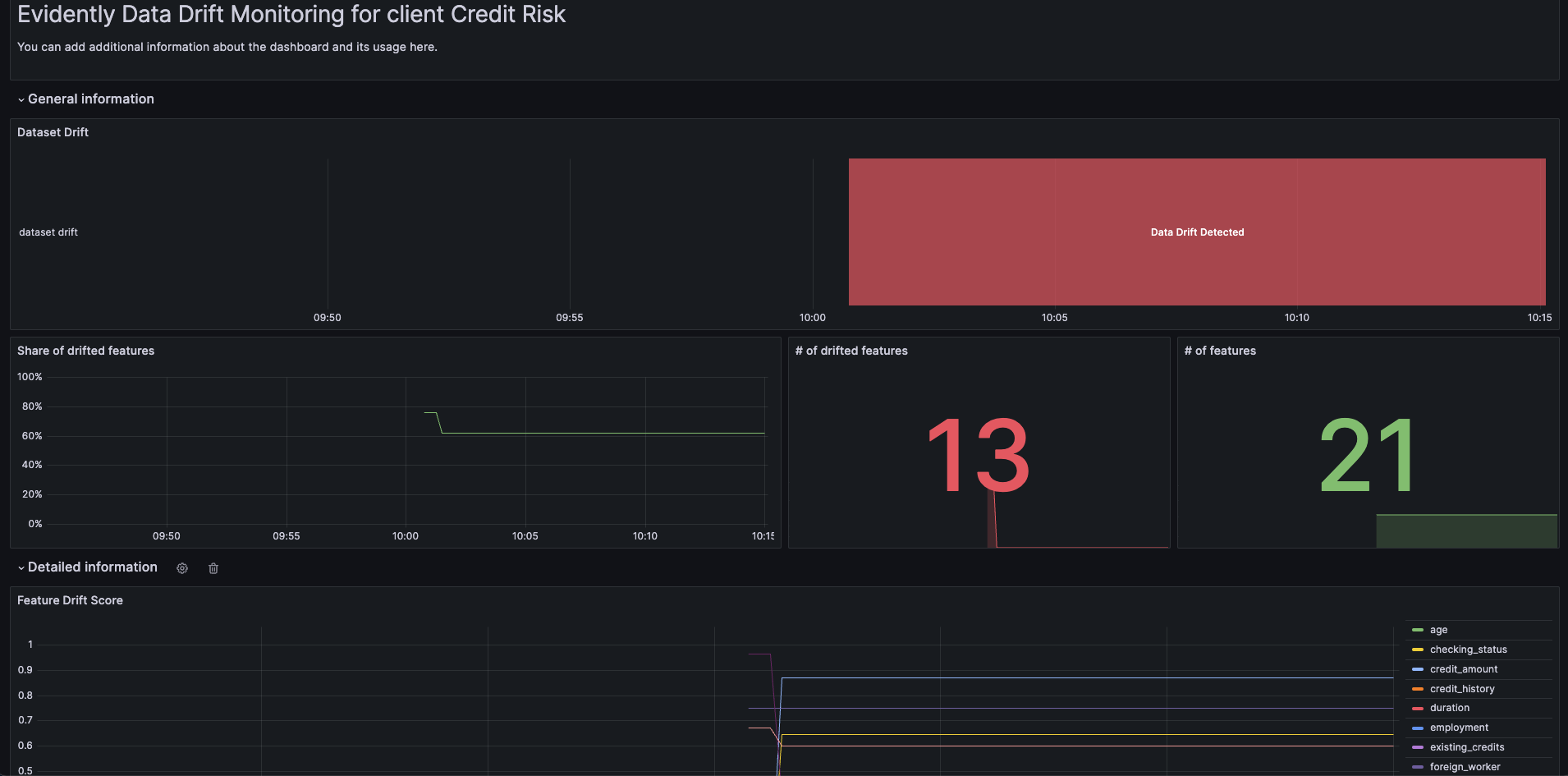Image resolution: width=1568 pixels, height=776 pixels.
Task: Toggle the credit_history series in legend
Action: [x=1462, y=689]
